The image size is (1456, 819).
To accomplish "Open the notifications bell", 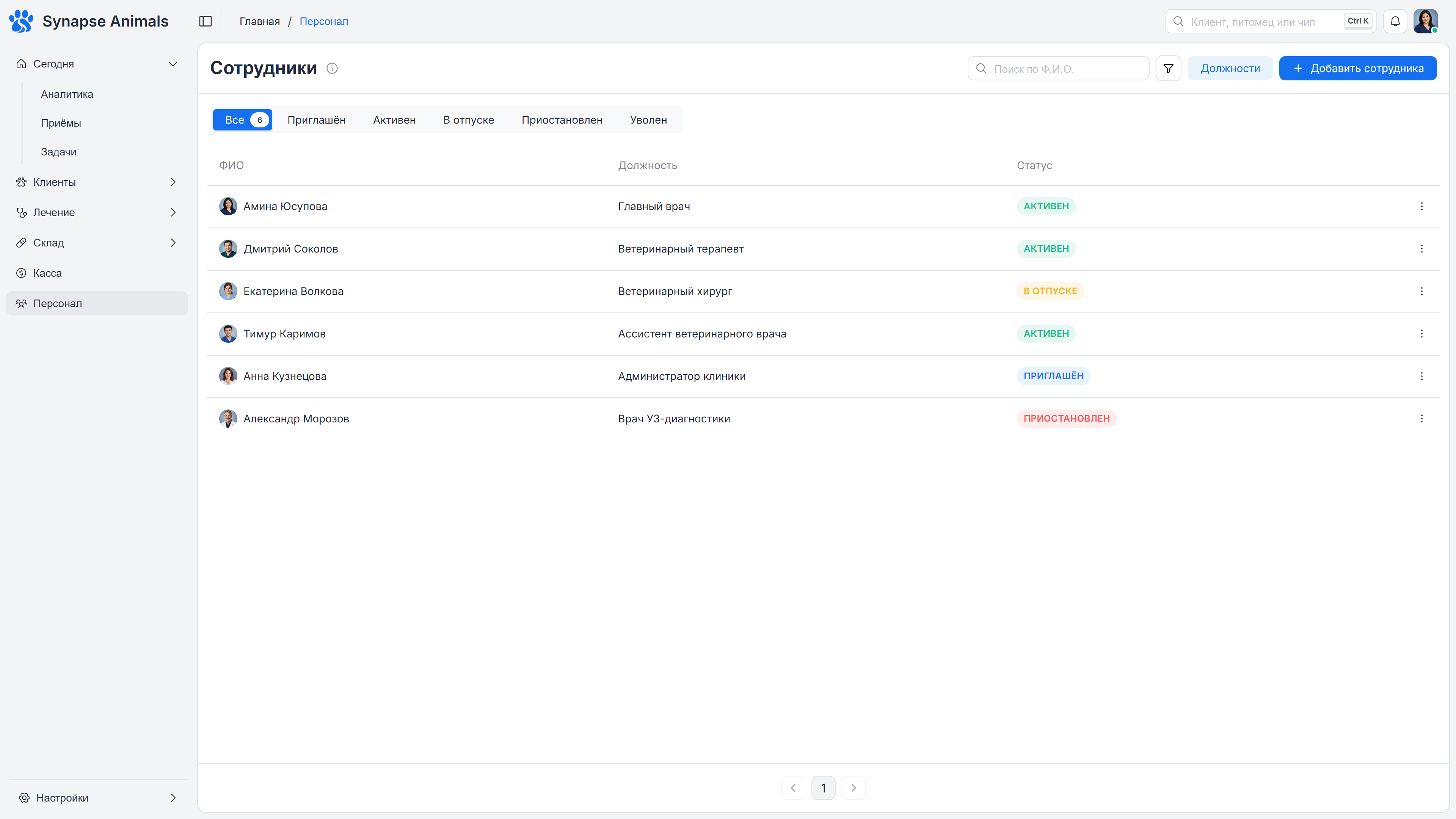I will (x=1395, y=22).
